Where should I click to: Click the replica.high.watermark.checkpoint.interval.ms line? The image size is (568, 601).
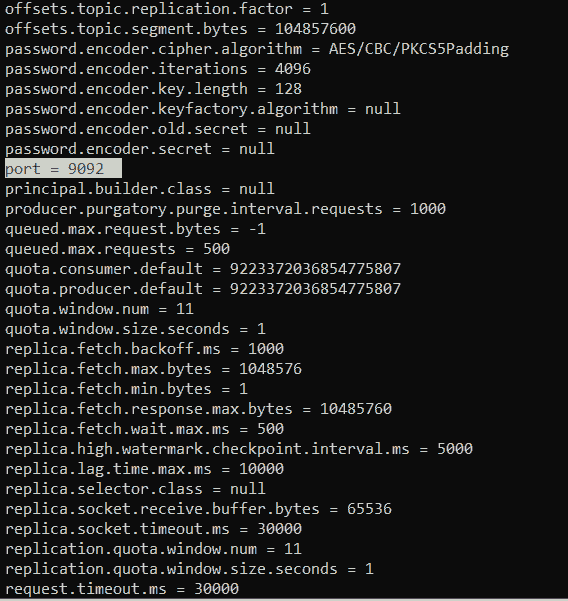tap(239, 449)
